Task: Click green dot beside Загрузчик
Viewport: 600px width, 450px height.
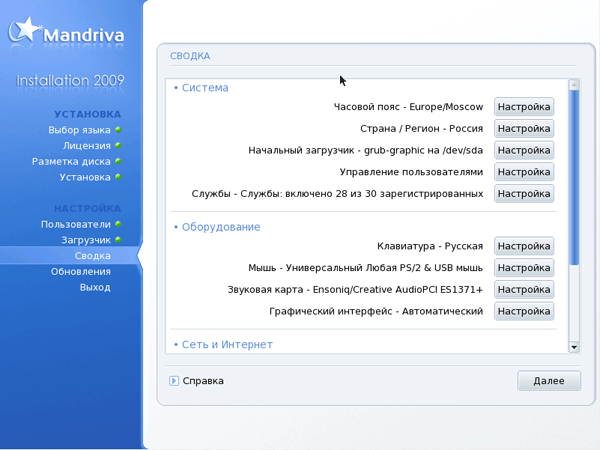Action: [x=118, y=240]
